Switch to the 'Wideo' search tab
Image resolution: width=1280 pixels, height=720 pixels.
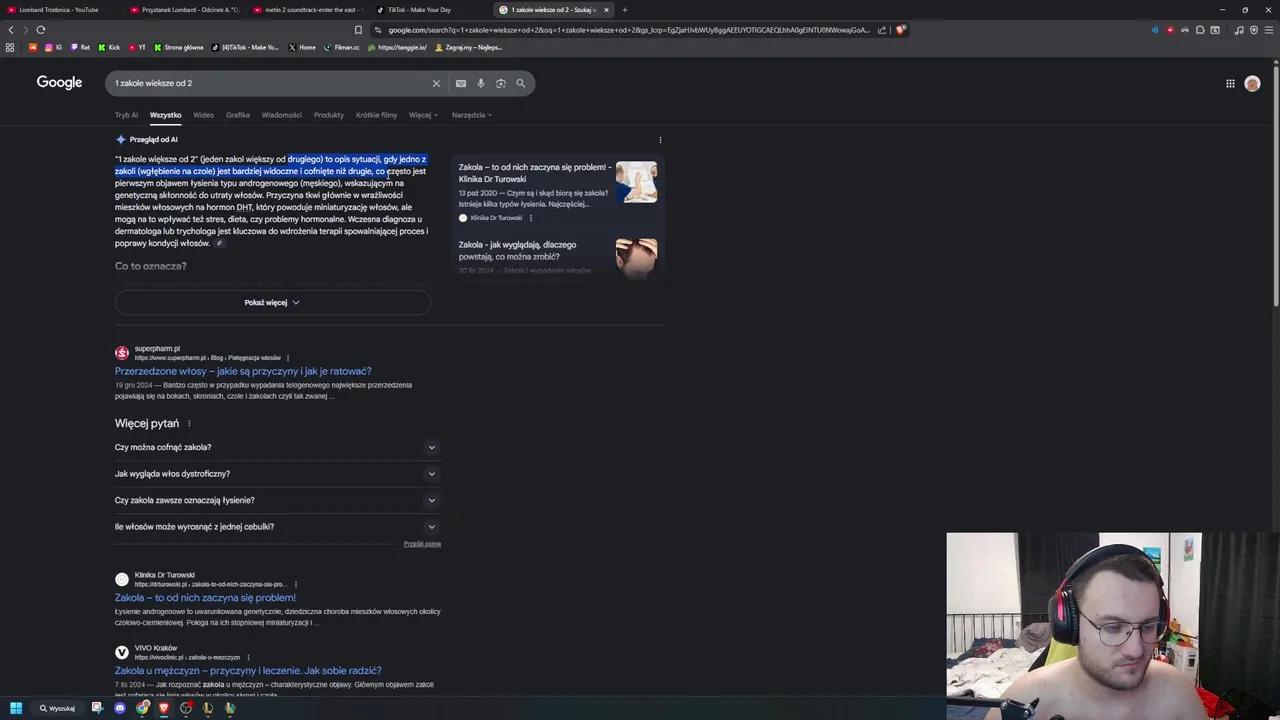click(203, 115)
